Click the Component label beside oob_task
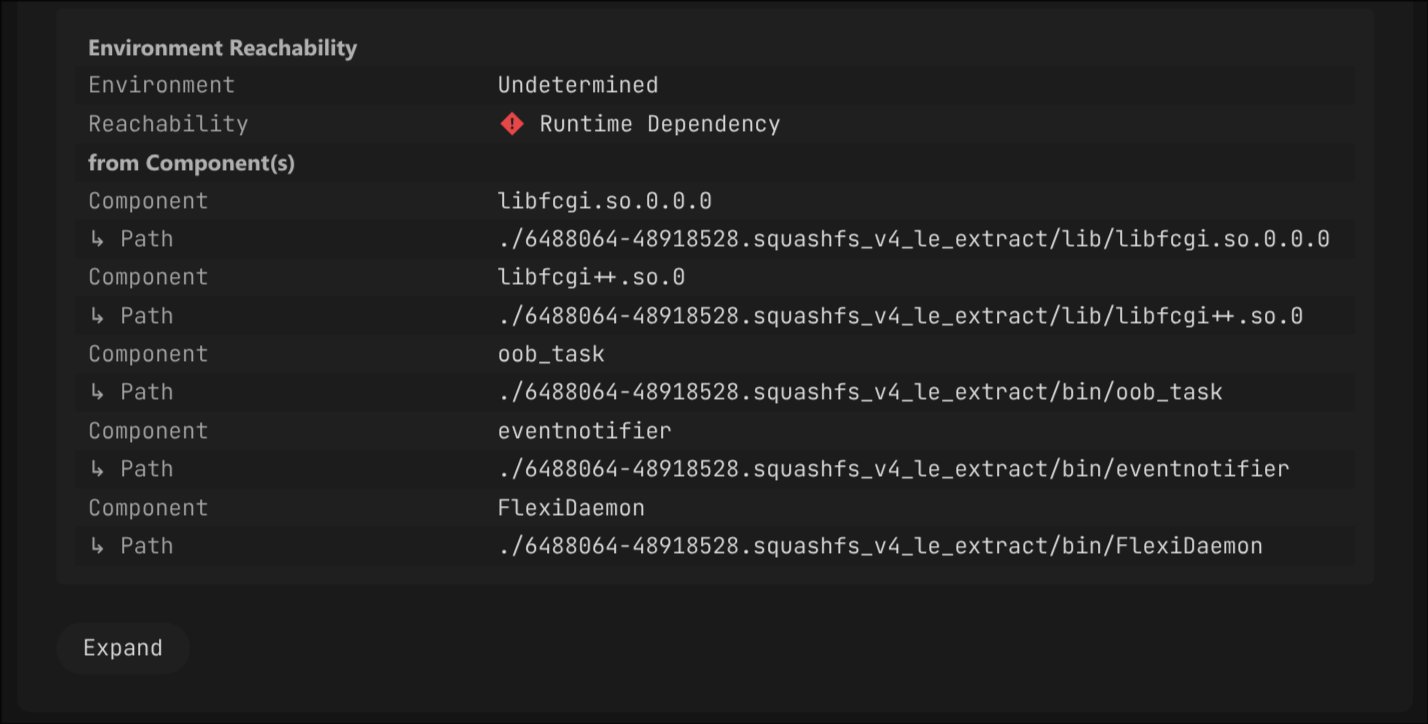1428x724 pixels. coord(148,354)
